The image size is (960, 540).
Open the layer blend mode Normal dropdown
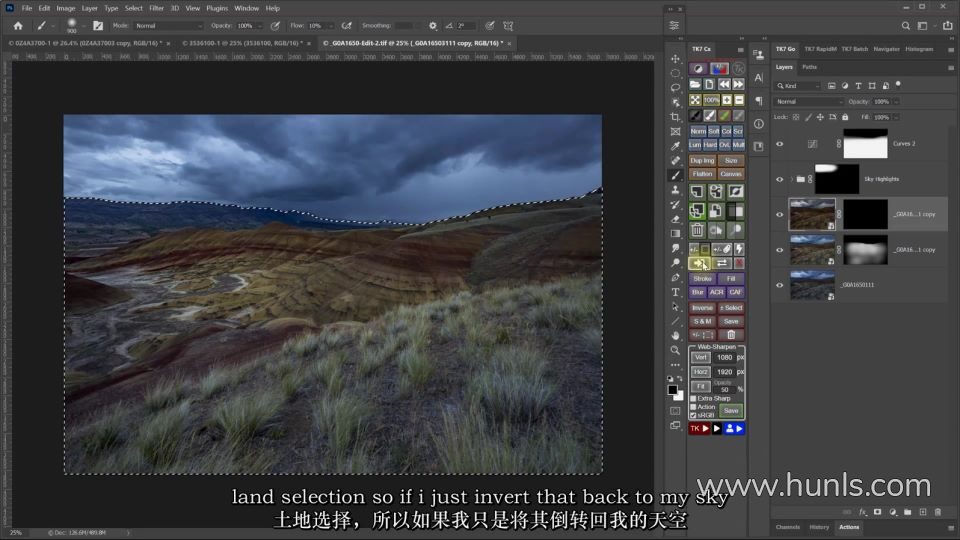pos(809,102)
